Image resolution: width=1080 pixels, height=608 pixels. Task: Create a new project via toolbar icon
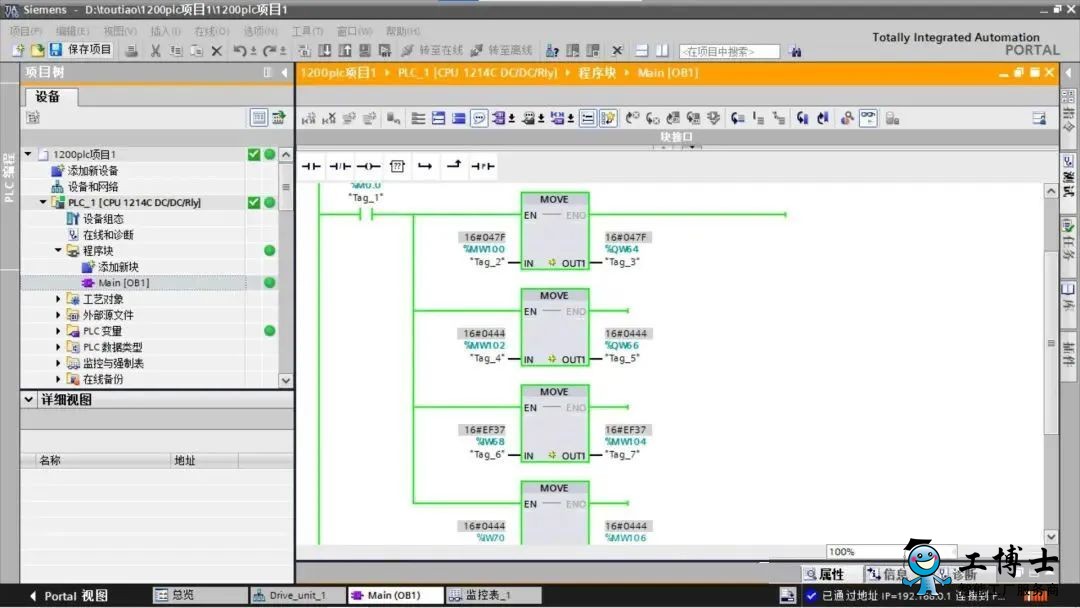[x=18, y=50]
